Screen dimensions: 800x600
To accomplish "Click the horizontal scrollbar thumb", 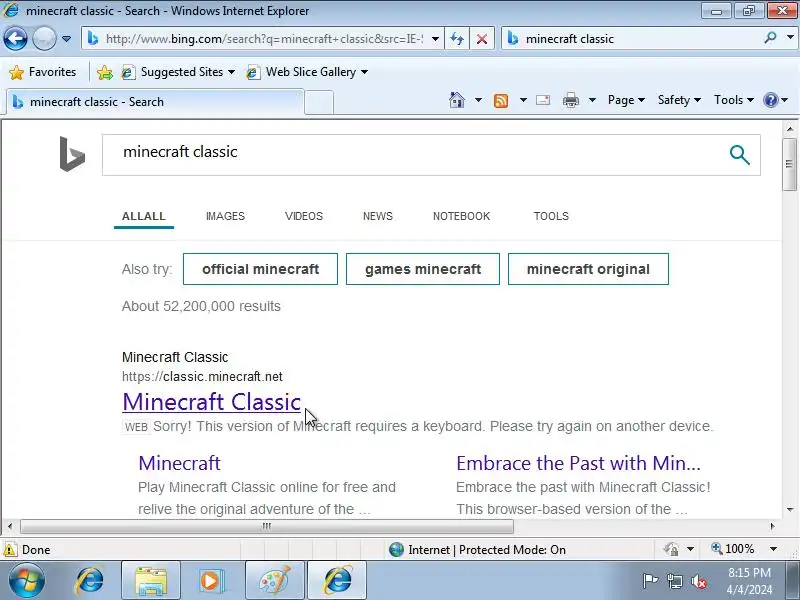I will 266,526.
